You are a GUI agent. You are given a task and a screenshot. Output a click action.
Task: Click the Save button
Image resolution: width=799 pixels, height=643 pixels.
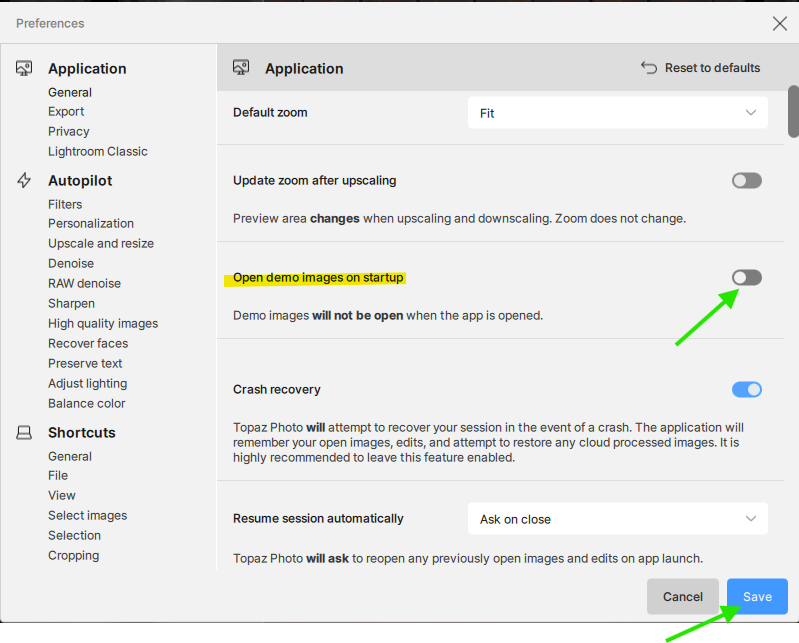click(756, 596)
